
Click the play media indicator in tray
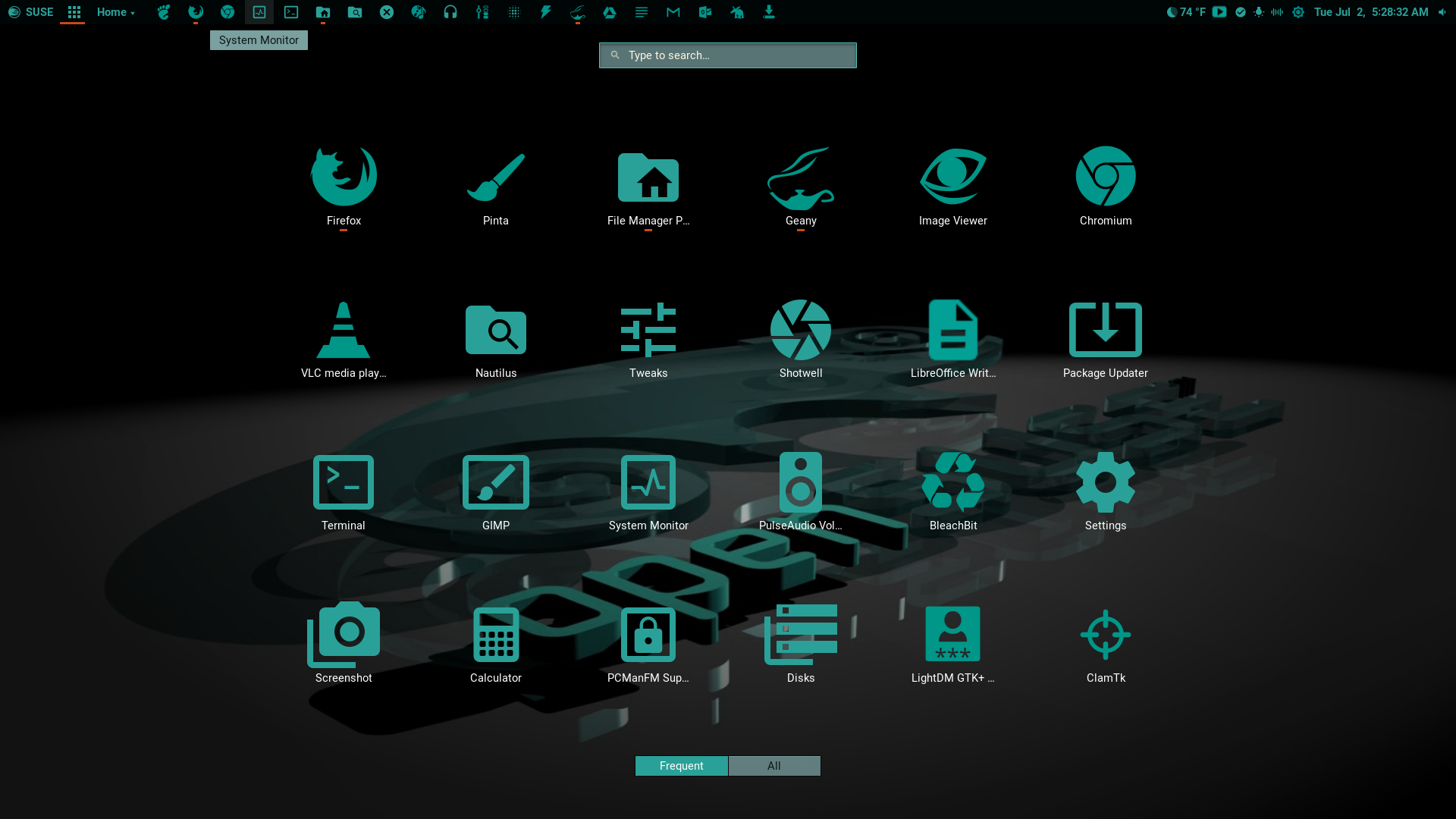coord(1219,12)
